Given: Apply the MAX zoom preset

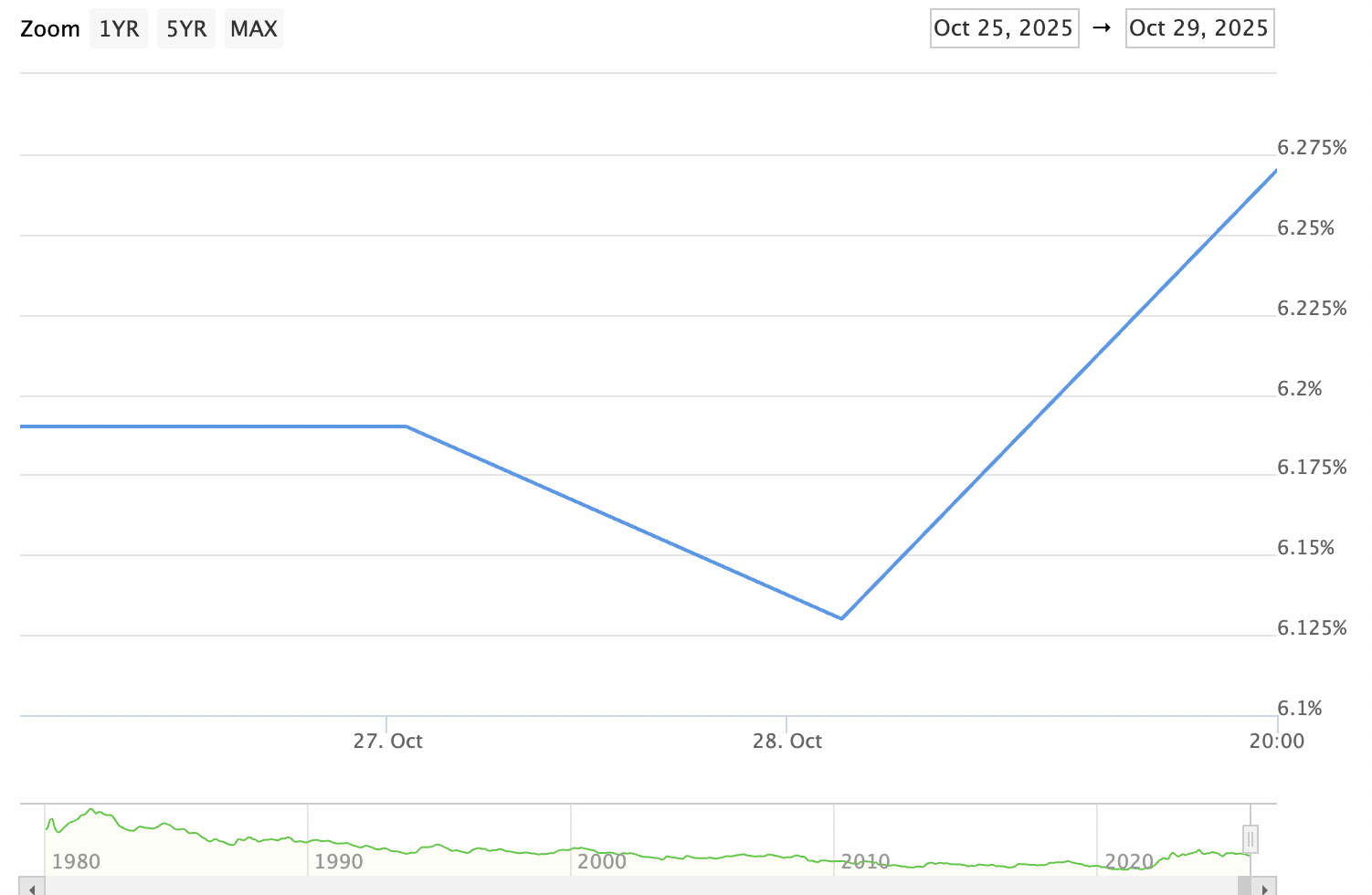Looking at the screenshot, I should pos(253,27).
